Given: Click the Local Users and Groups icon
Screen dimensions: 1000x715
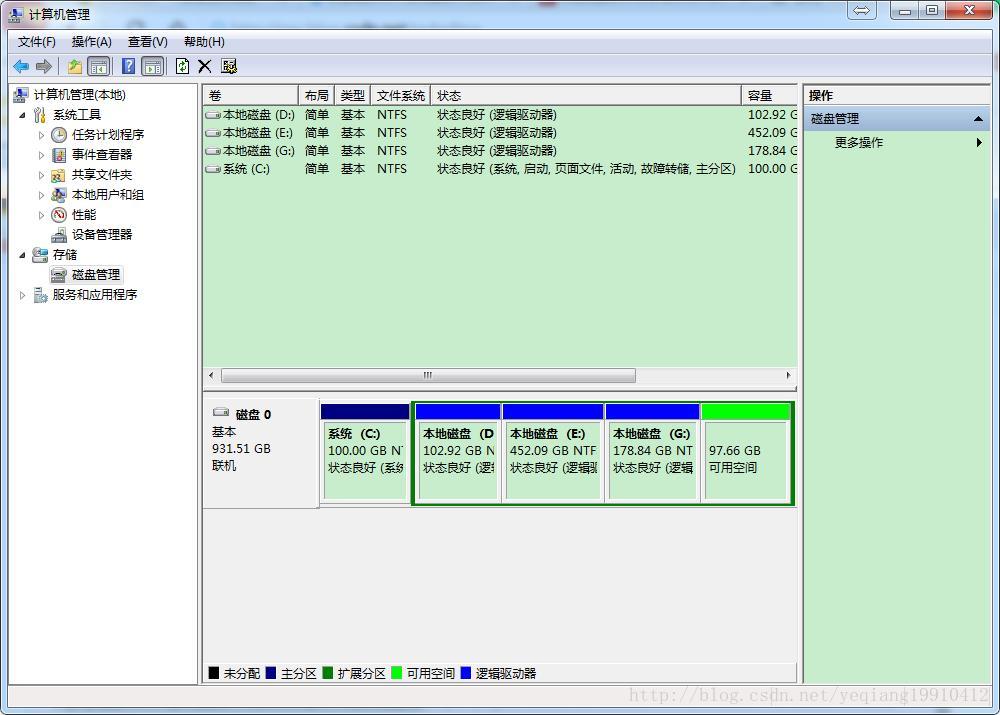Looking at the screenshot, I should [59, 195].
